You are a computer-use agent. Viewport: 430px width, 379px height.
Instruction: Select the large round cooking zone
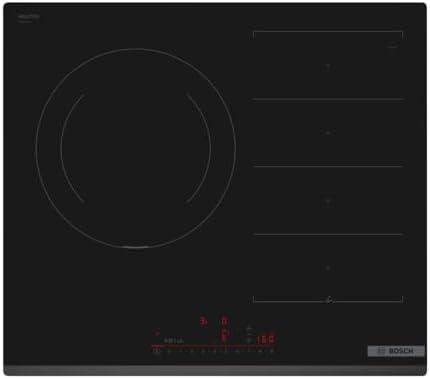(136, 148)
